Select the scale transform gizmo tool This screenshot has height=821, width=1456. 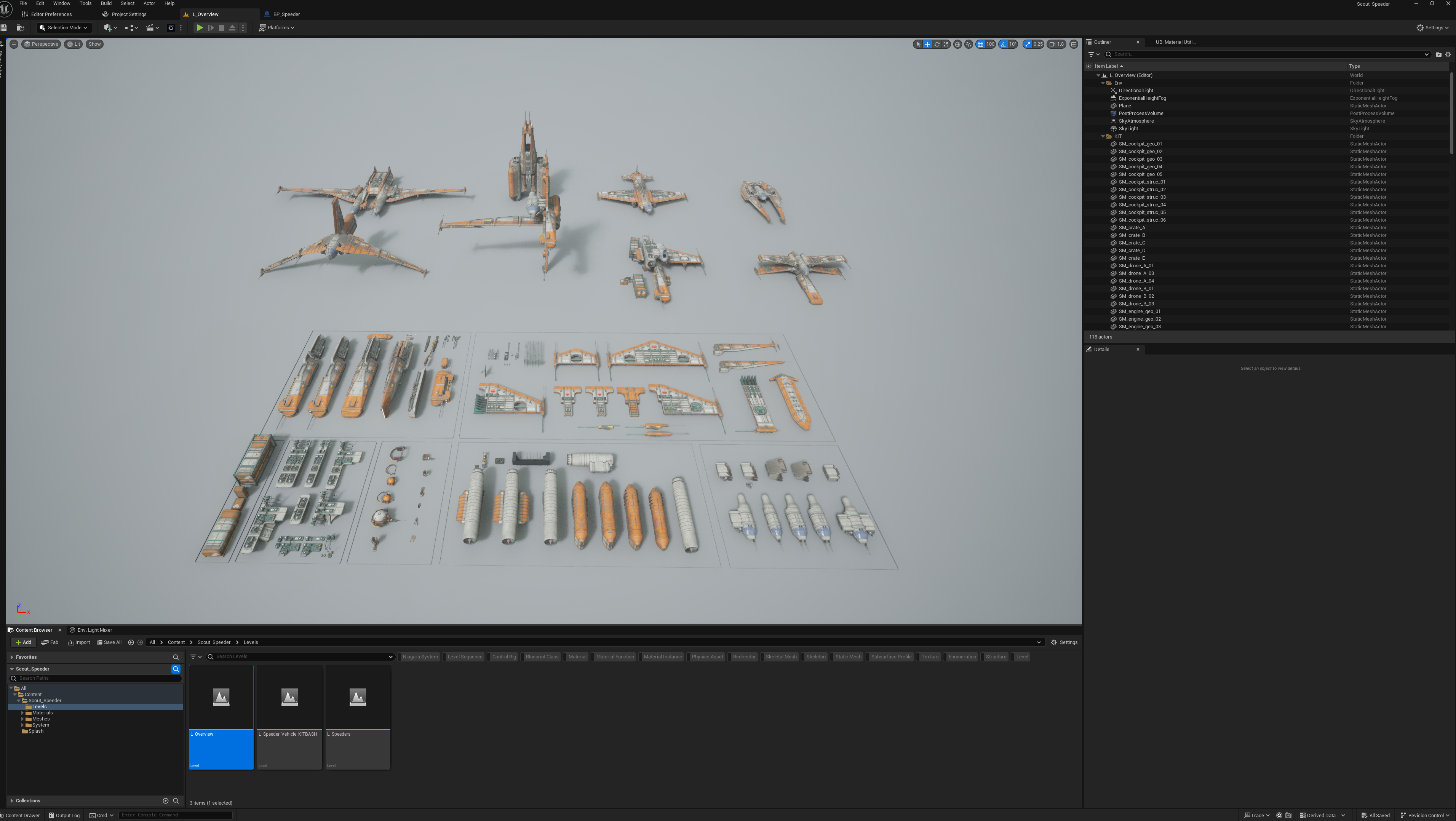tap(946, 44)
